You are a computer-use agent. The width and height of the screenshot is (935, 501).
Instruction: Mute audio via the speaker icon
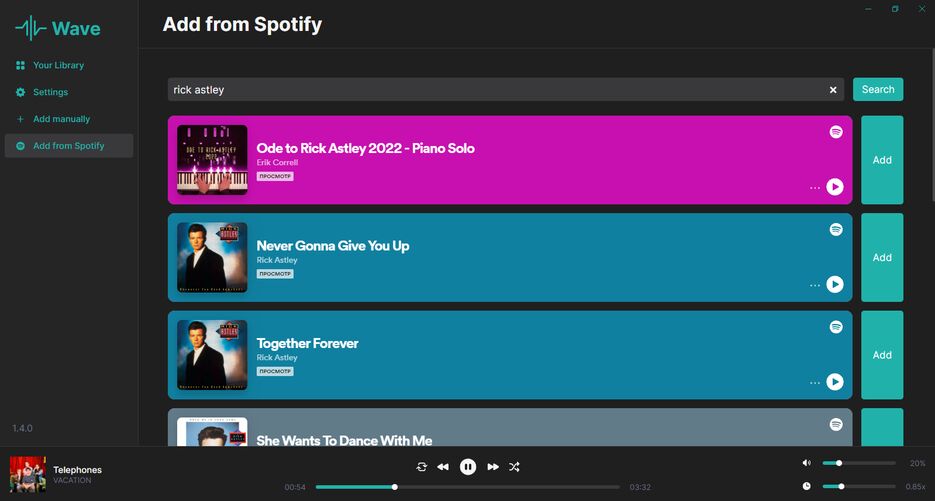point(807,463)
